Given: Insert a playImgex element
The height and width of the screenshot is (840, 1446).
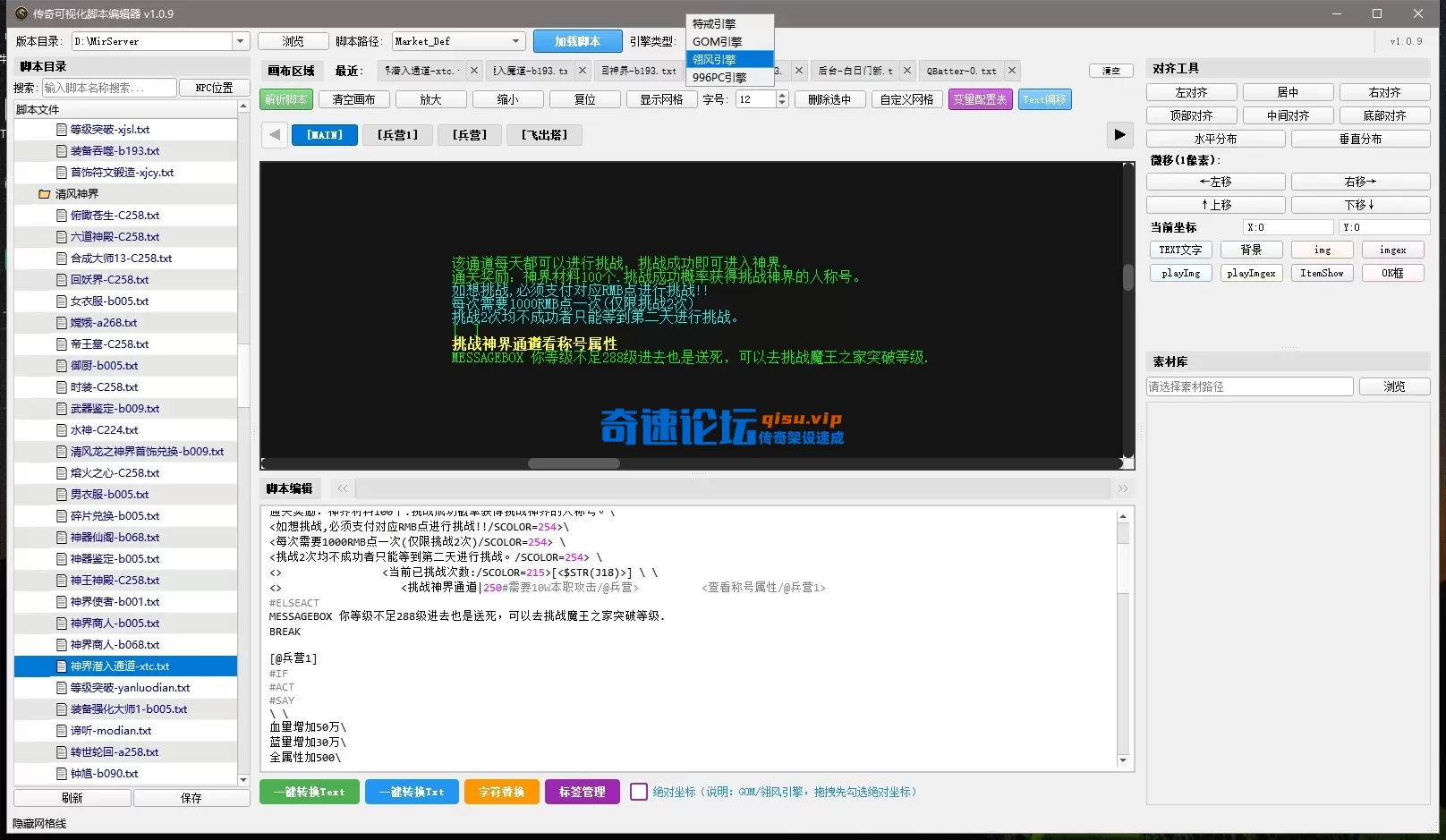Looking at the screenshot, I should (1251, 273).
